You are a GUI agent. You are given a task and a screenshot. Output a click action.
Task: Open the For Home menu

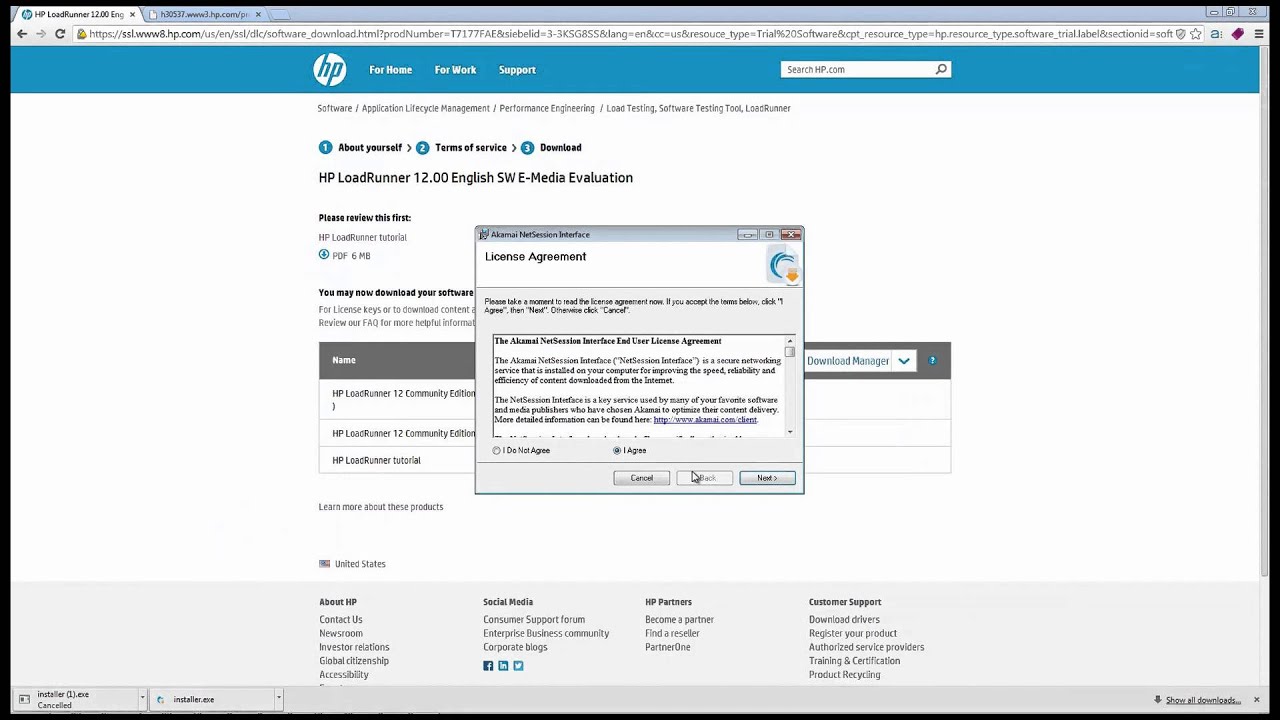pyautogui.click(x=390, y=70)
